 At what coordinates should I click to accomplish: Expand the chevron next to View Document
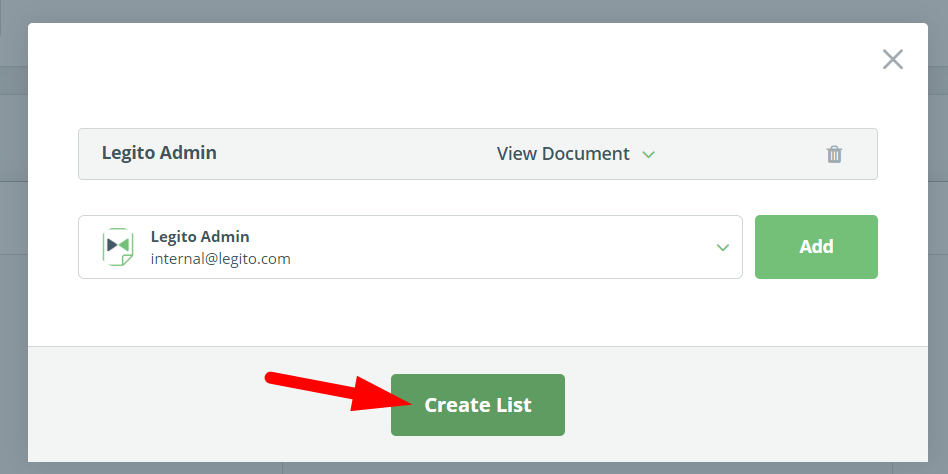click(x=648, y=155)
